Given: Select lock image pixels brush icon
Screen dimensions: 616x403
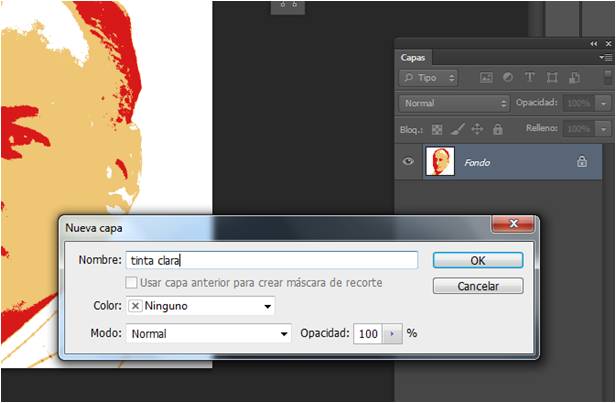Looking at the screenshot, I should pyautogui.click(x=457, y=129).
